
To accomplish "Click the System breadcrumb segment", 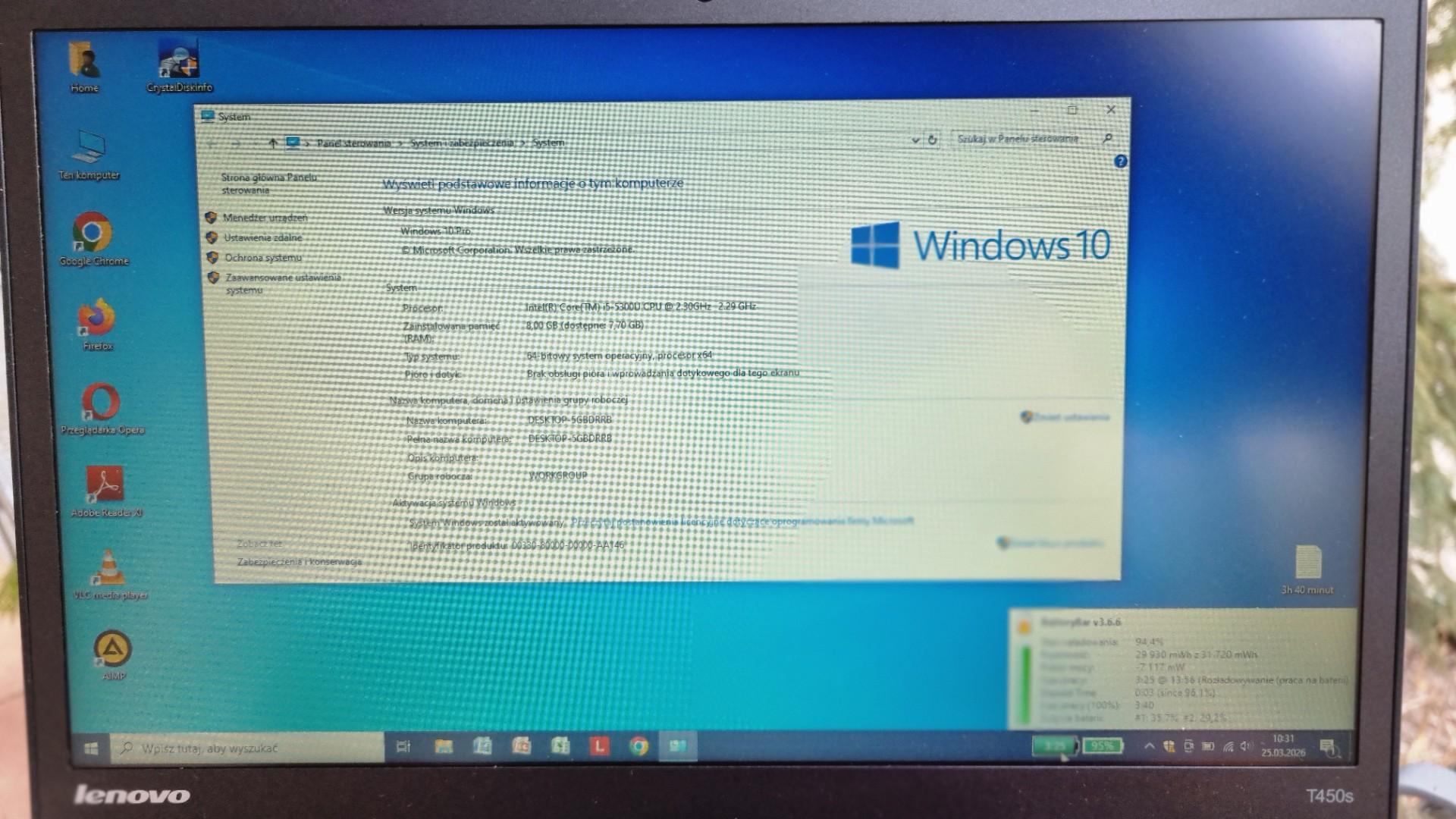I will coord(548,143).
